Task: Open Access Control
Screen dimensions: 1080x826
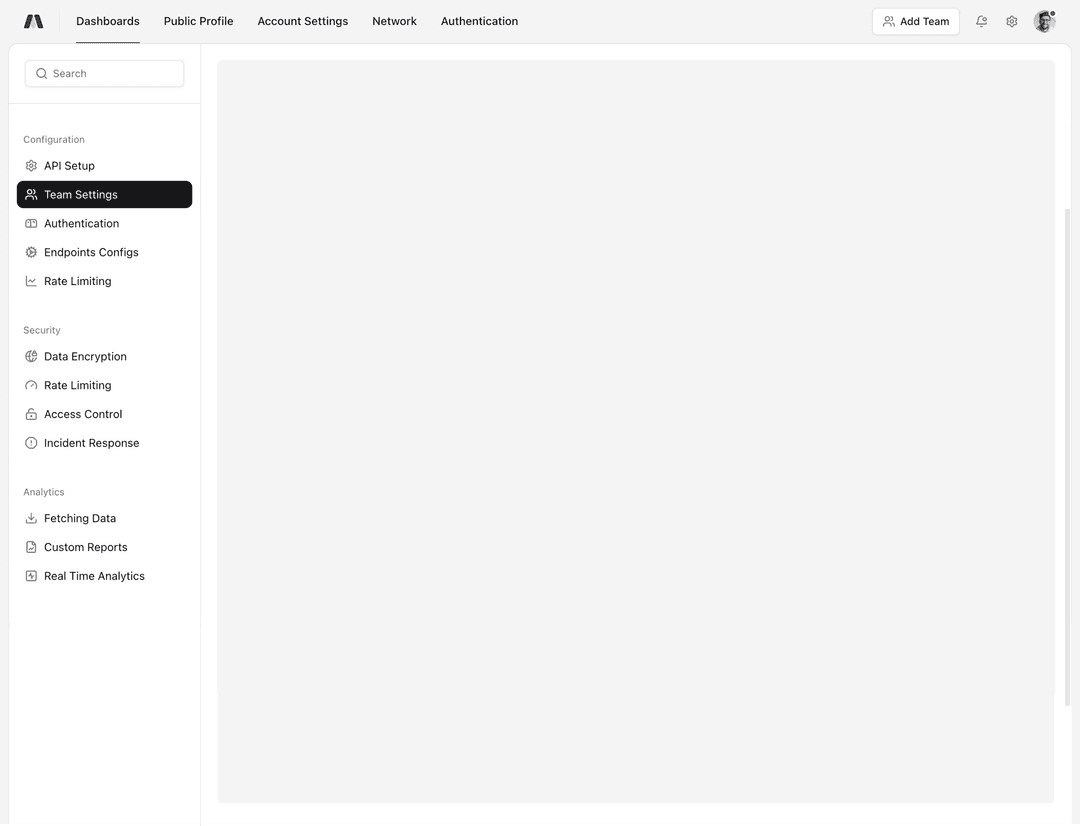Action: coord(104,414)
